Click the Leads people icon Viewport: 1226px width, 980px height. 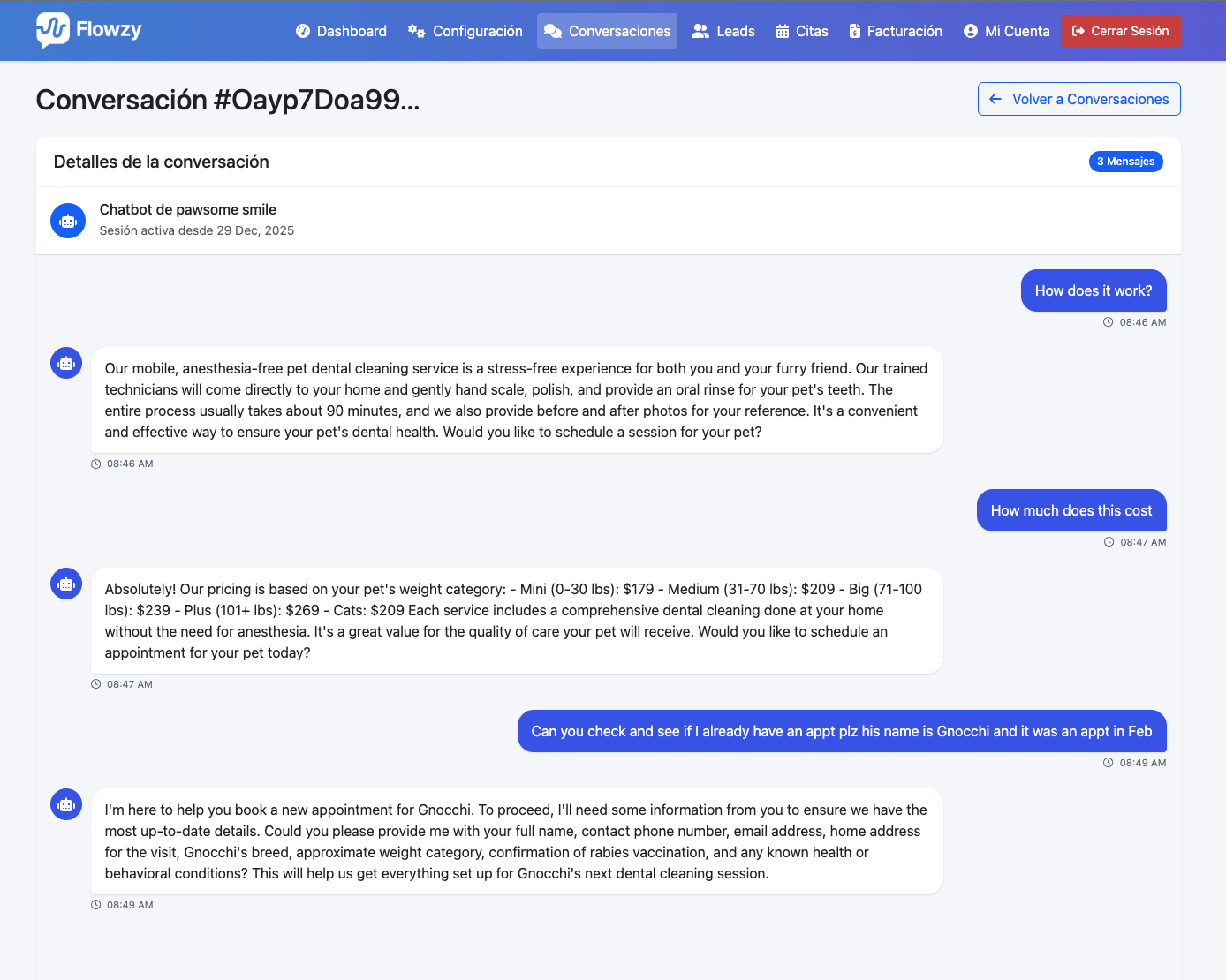699,30
